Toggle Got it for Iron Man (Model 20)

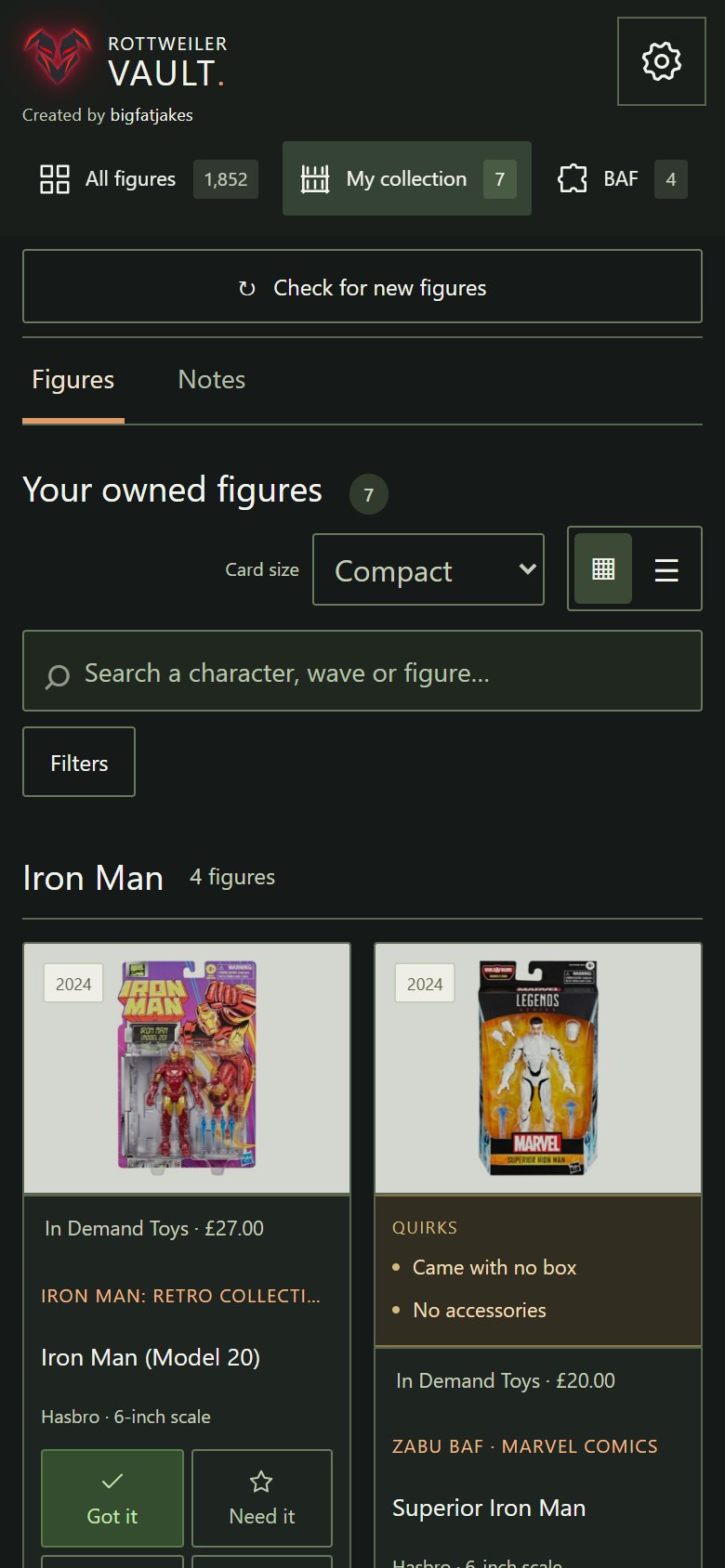[112, 1497]
